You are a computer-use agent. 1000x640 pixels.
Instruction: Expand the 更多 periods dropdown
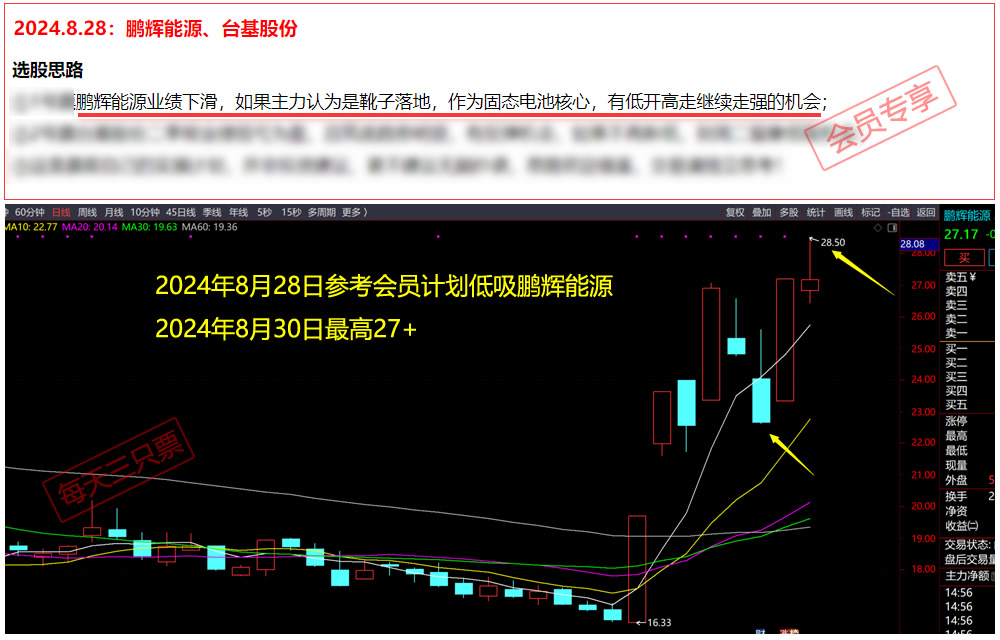[355, 212]
